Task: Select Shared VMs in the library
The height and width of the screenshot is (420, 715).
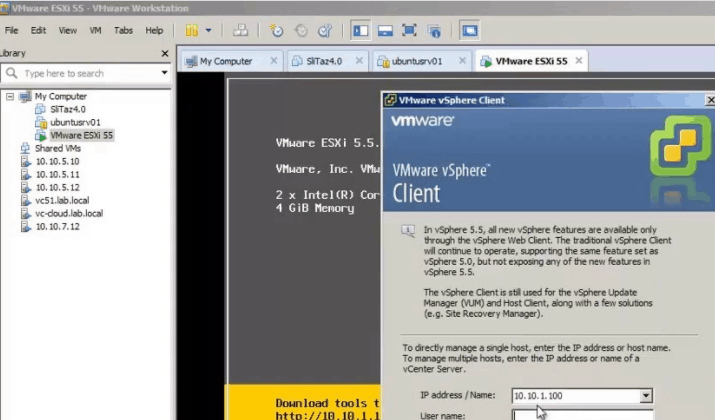Action: tap(58, 148)
